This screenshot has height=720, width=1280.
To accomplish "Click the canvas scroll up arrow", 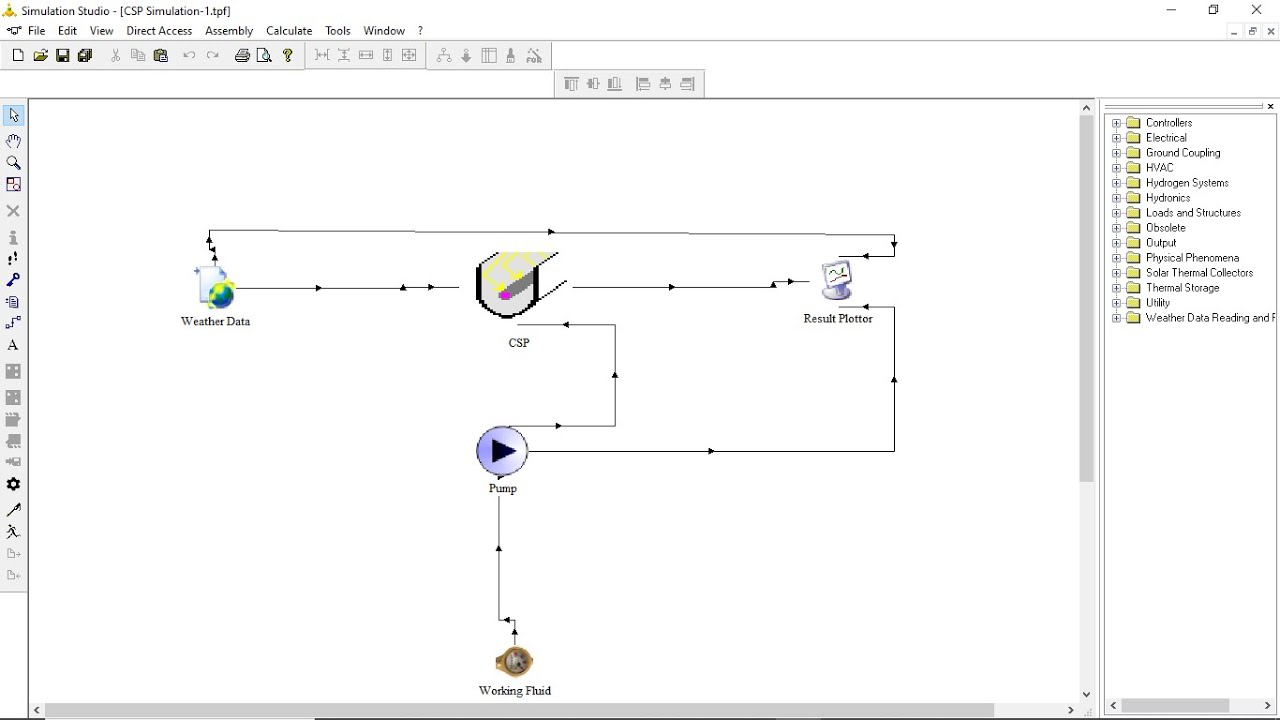I will (1086, 107).
